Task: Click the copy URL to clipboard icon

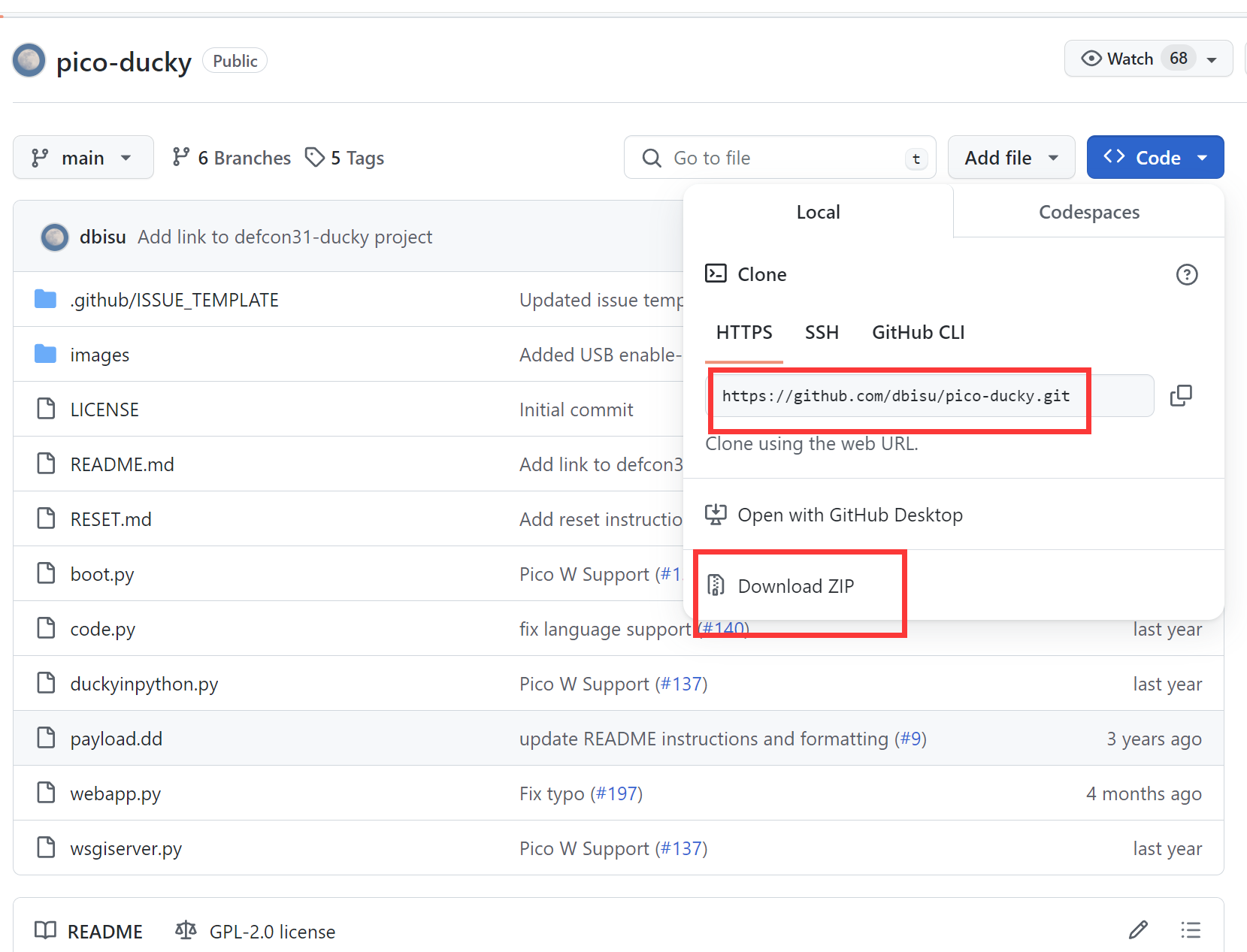Action: [1181, 395]
